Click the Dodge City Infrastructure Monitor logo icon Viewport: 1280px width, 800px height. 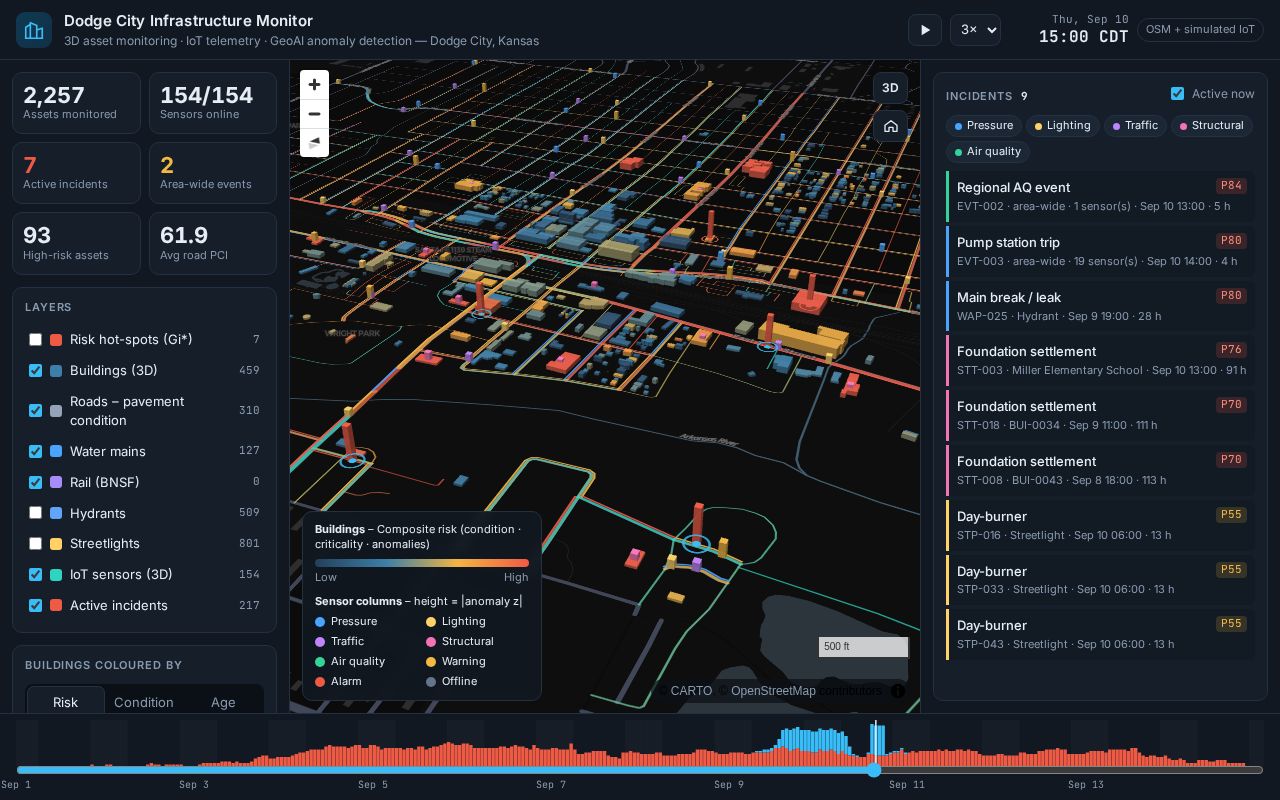tap(34, 30)
